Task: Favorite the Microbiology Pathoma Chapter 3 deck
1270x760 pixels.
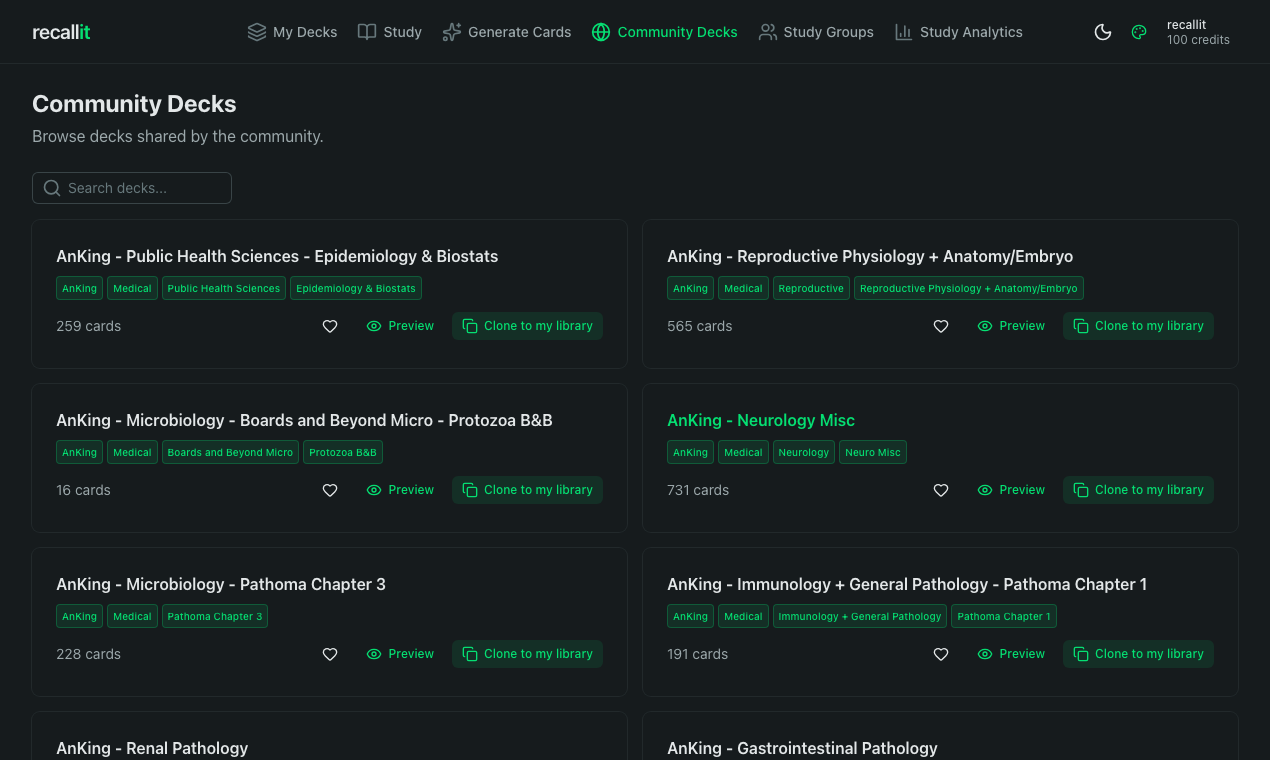Action: coord(330,654)
